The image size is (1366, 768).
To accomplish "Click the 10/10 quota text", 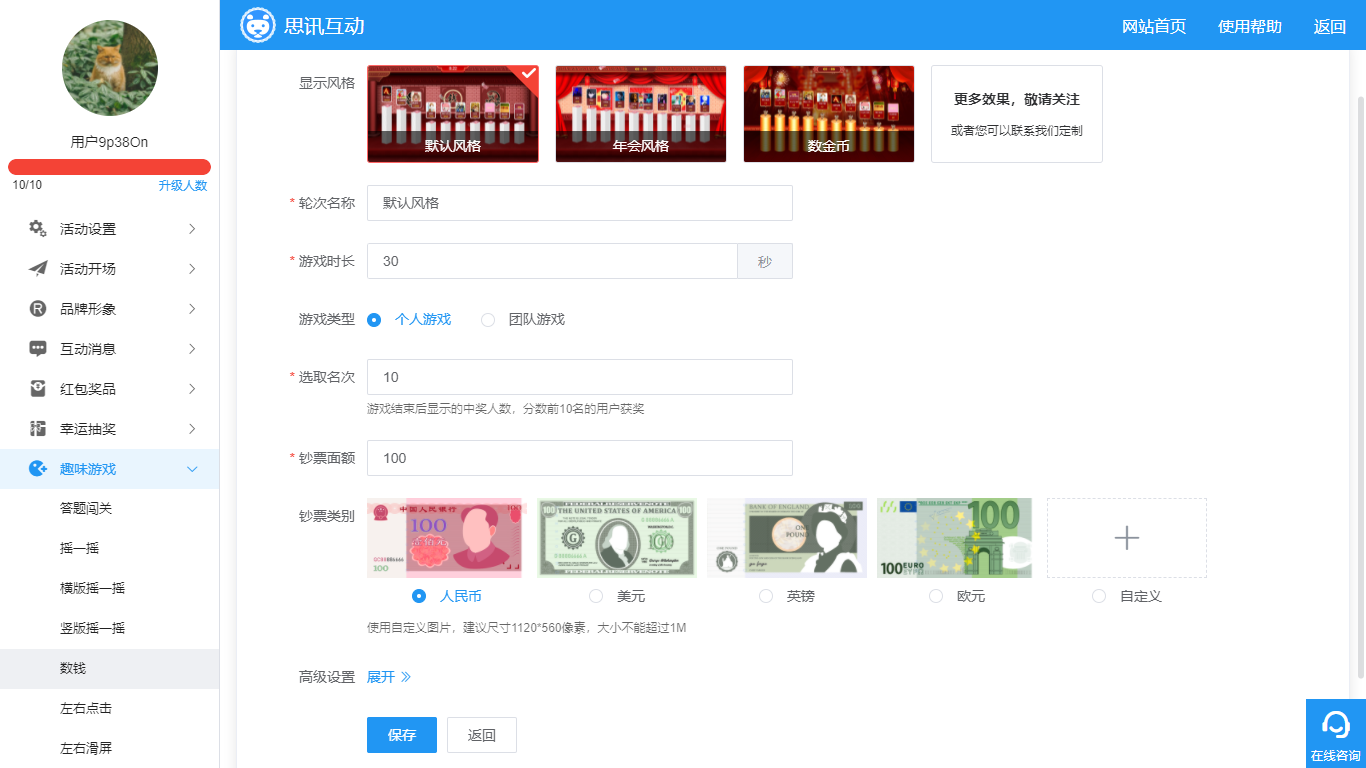I will click(27, 185).
